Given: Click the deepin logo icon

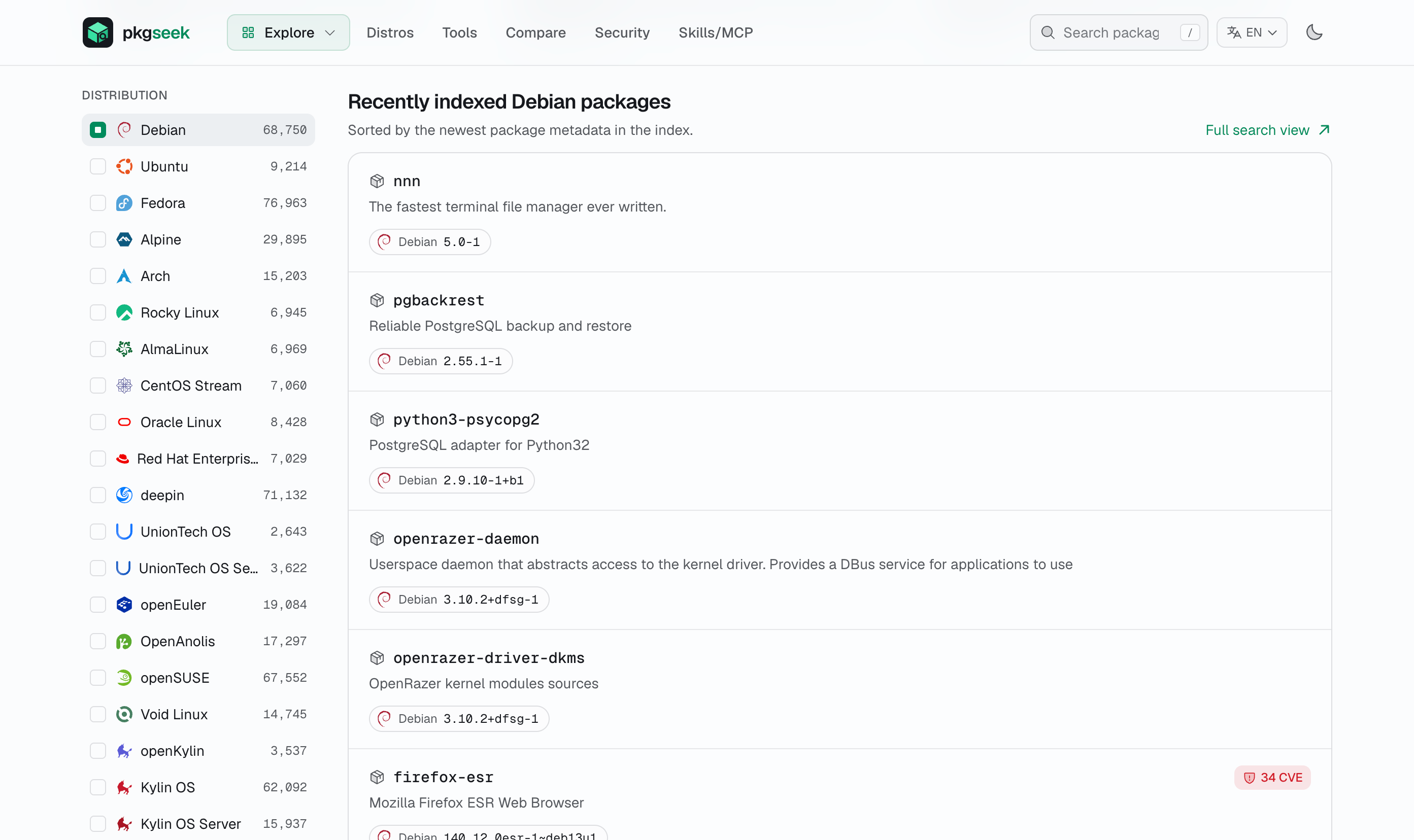Looking at the screenshot, I should [124, 495].
